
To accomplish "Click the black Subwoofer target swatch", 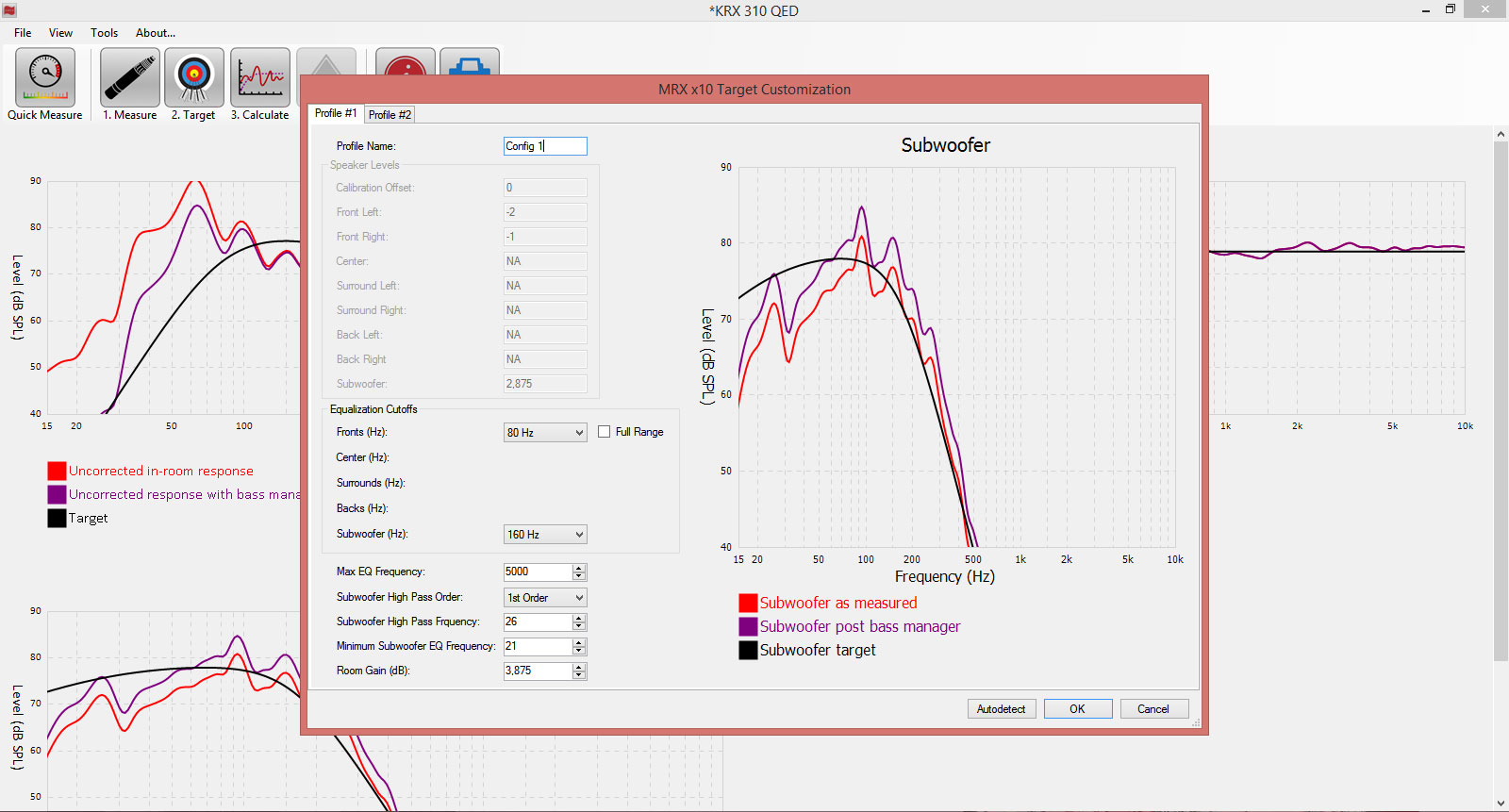I will [x=748, y=650].
